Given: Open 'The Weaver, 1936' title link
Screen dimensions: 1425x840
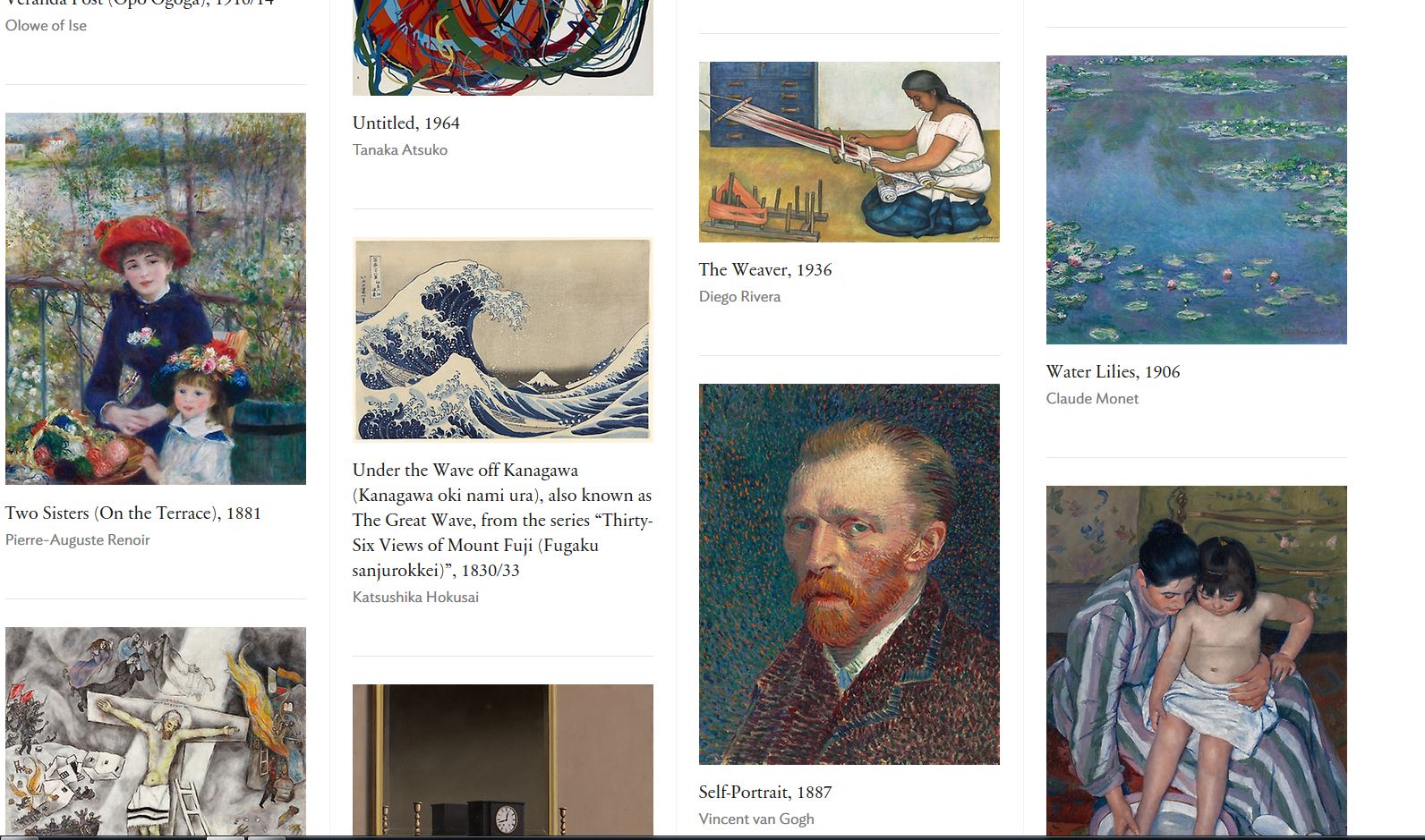Looking at the screenshot, I should pyautogui.click(x=765, y=270).
